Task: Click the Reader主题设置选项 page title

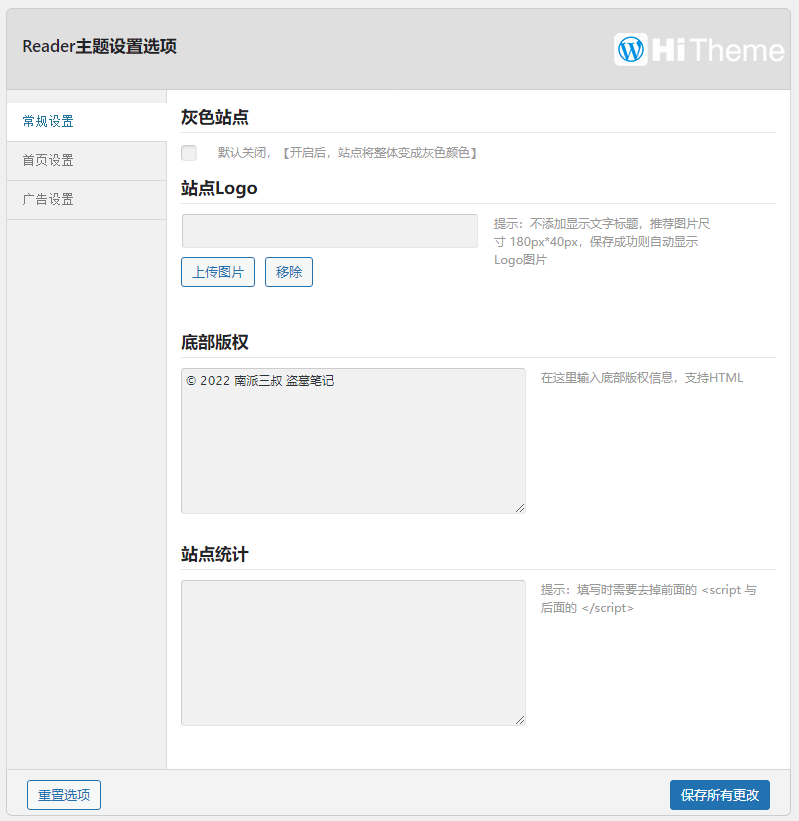Action: 99,46
